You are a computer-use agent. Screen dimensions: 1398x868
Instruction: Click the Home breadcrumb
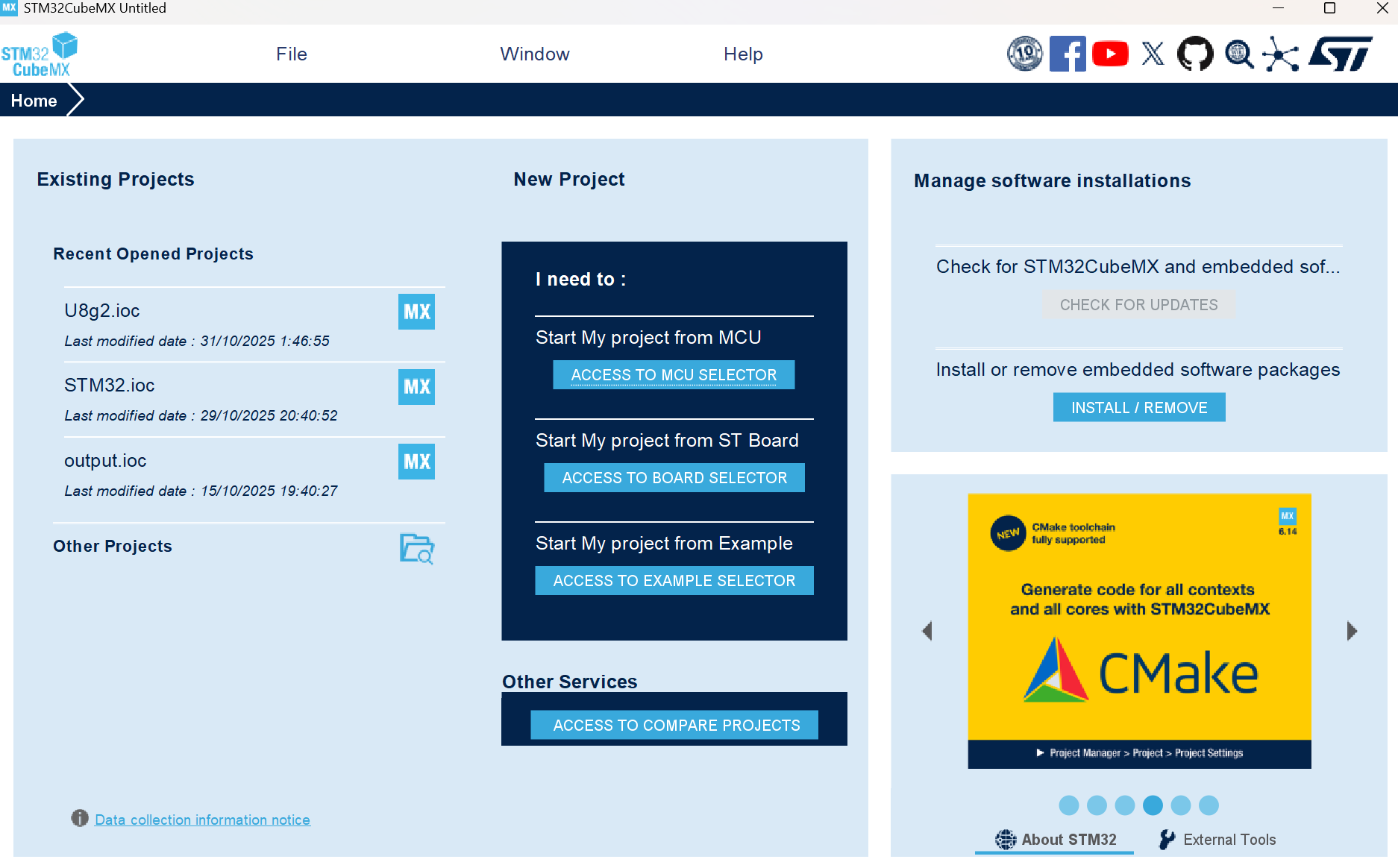[34, 101]
